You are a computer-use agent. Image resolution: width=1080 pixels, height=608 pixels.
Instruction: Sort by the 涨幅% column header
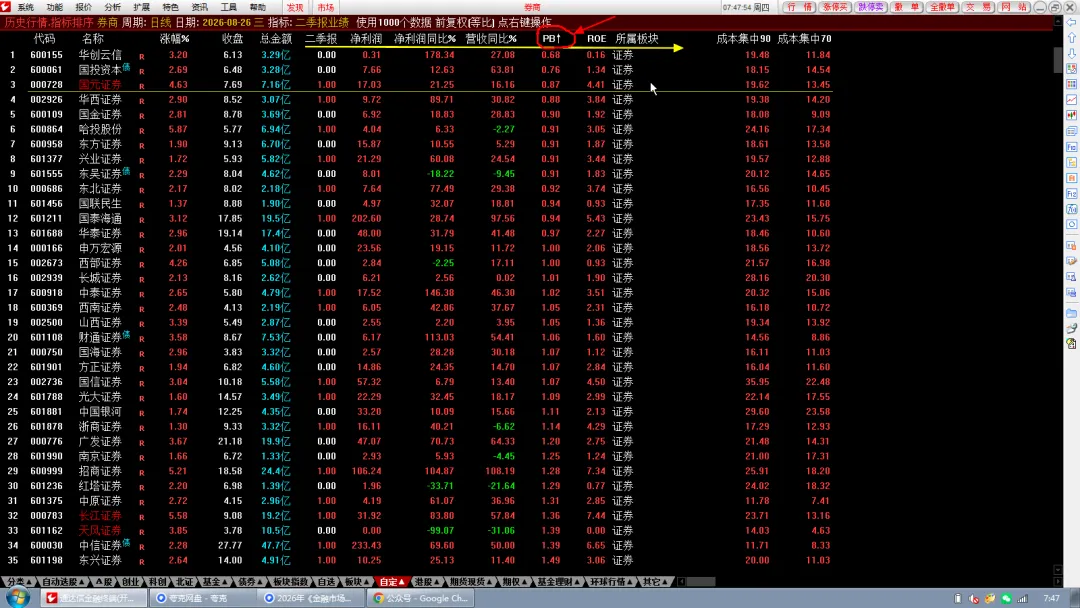174,39
